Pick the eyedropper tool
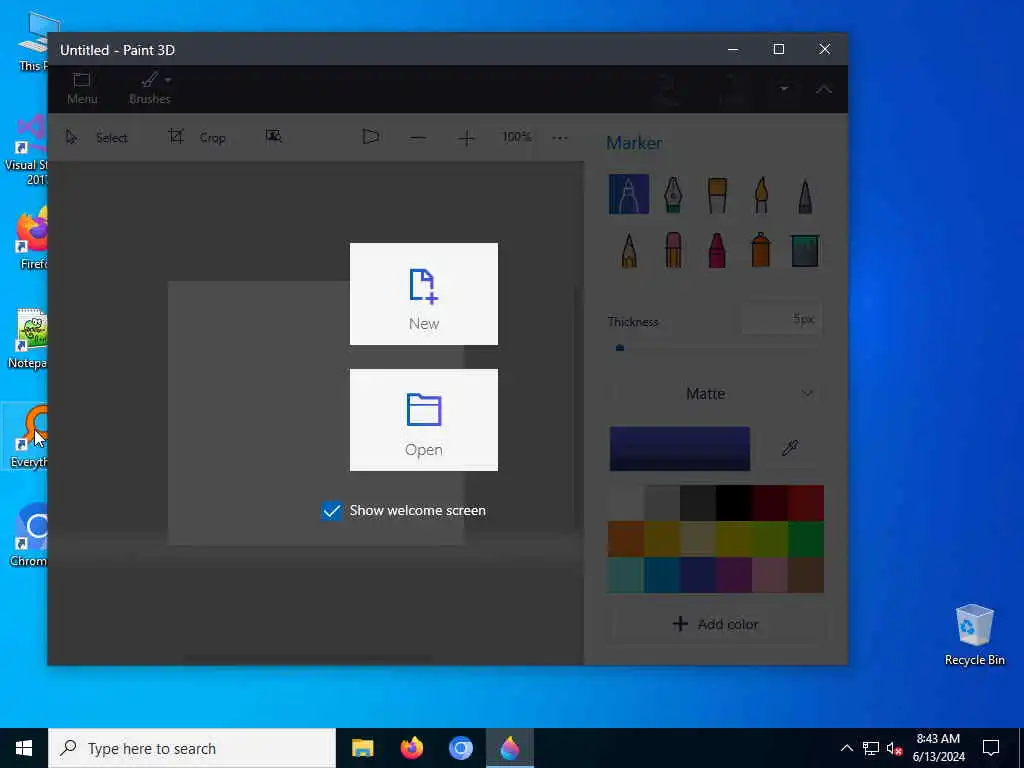The height and width of the screenshot is (768, 1024). click(790, 448)
